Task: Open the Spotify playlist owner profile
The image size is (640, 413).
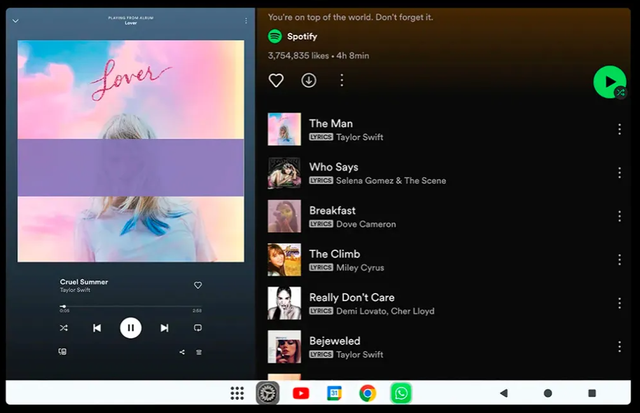Action: (x=302, y=36)
